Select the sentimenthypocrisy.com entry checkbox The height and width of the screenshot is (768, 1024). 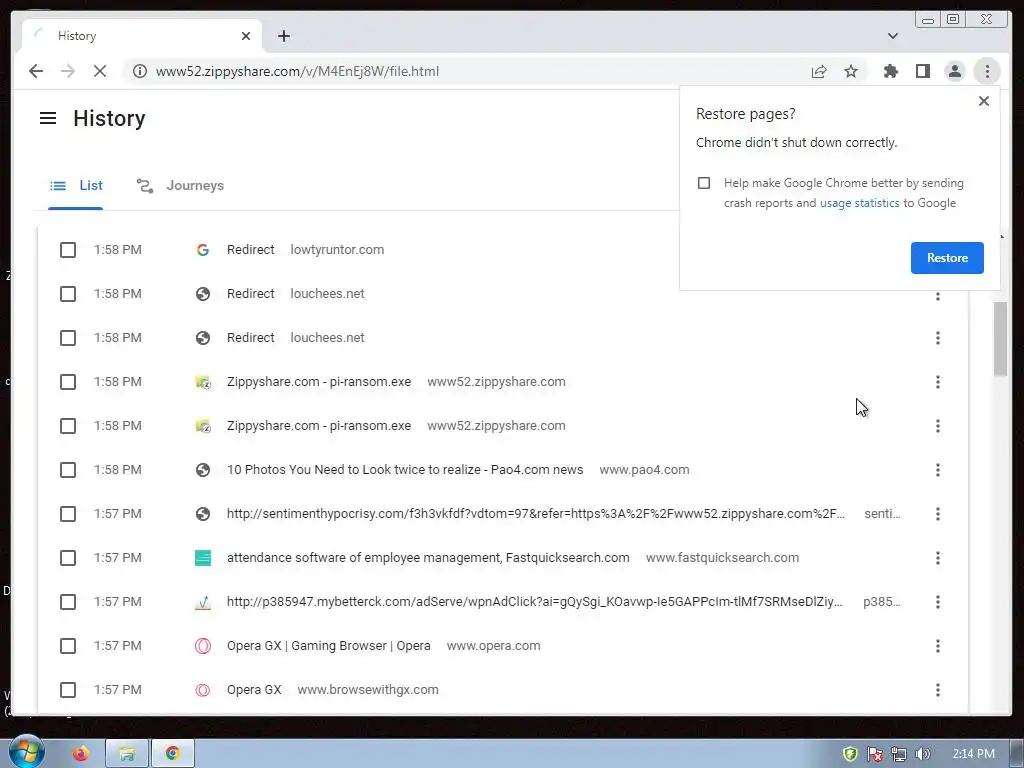[x=68, y=514]
